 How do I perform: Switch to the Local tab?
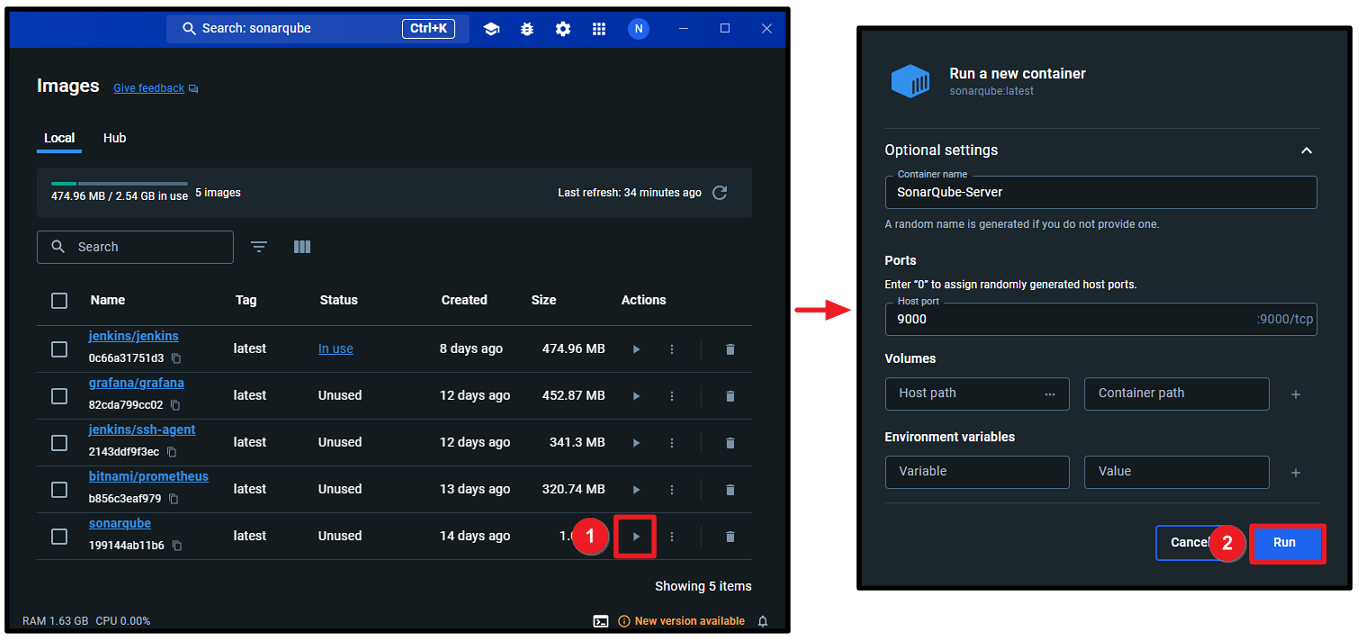(x=59, y=138)
